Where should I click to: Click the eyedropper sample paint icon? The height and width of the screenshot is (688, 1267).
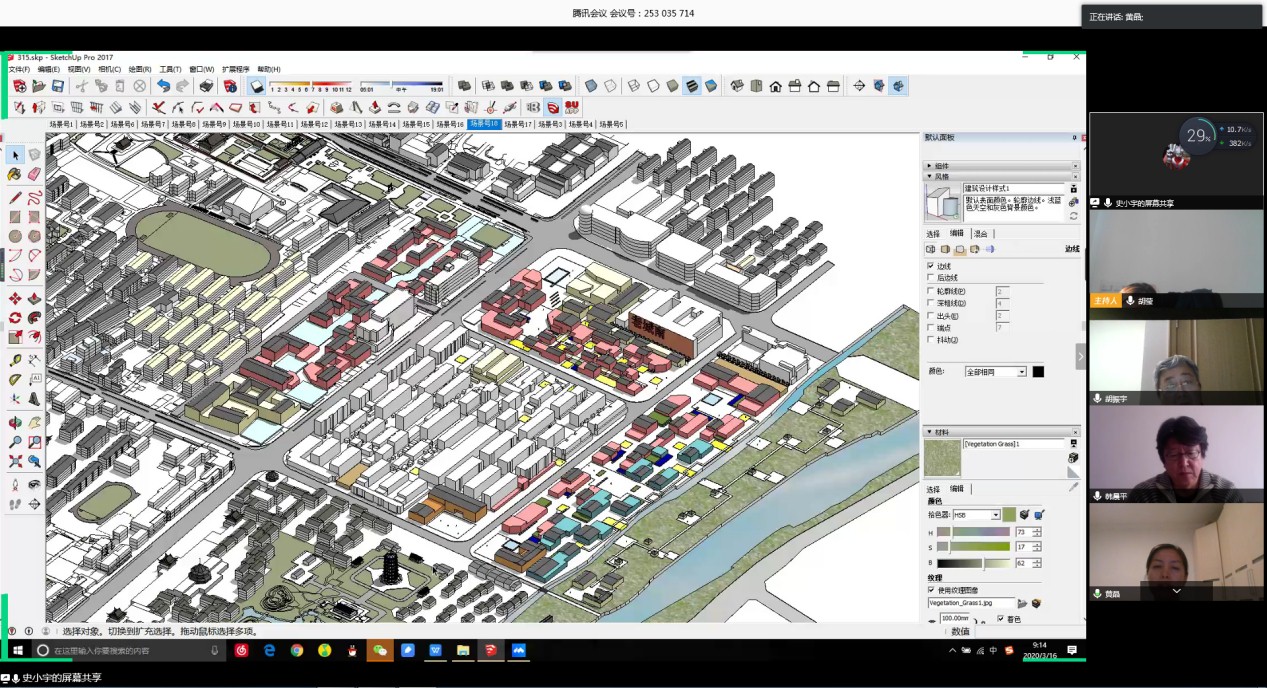coord(1074,487)
